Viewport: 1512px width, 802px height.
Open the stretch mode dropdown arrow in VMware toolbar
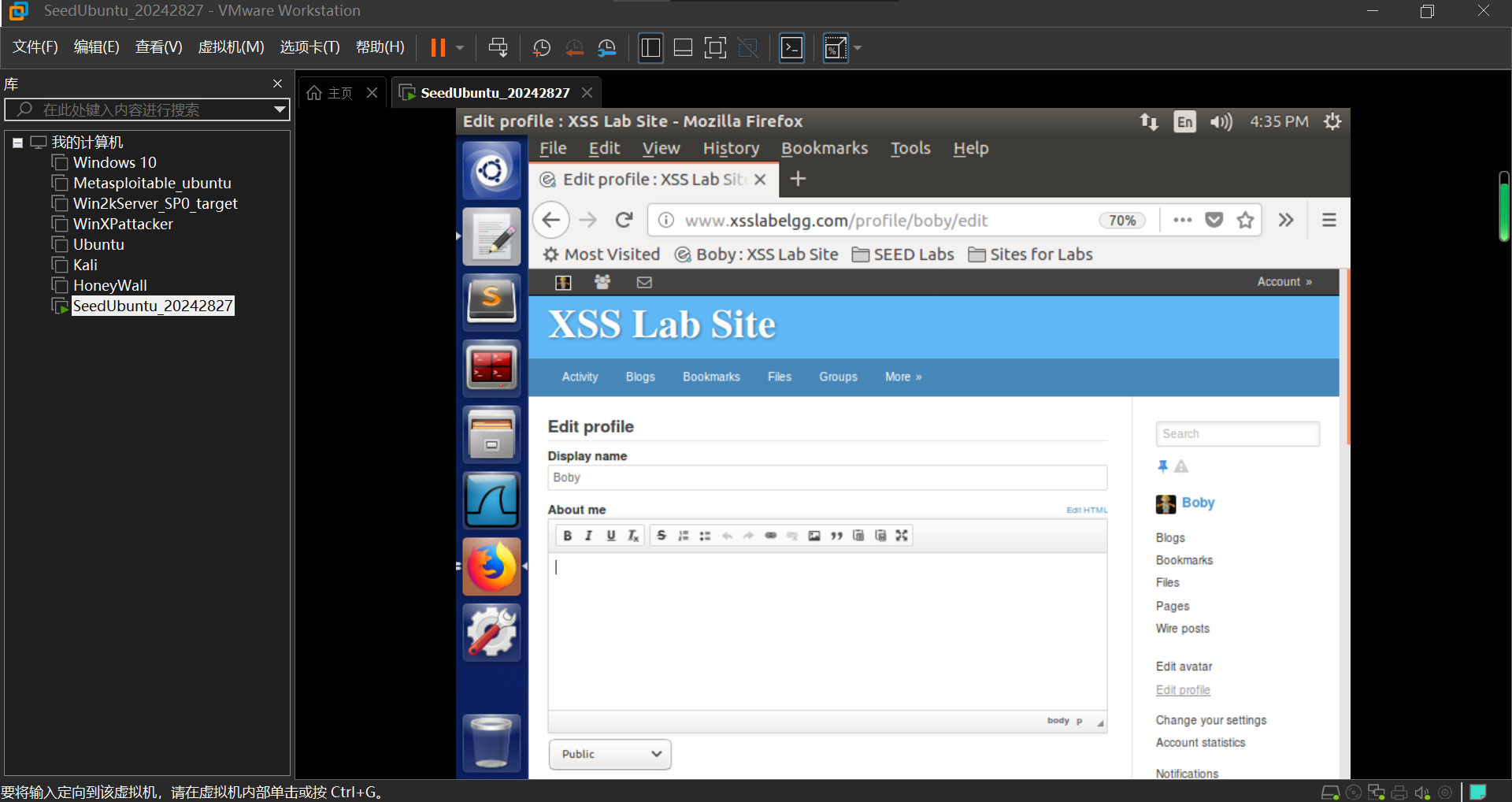(x=858, y=48)
